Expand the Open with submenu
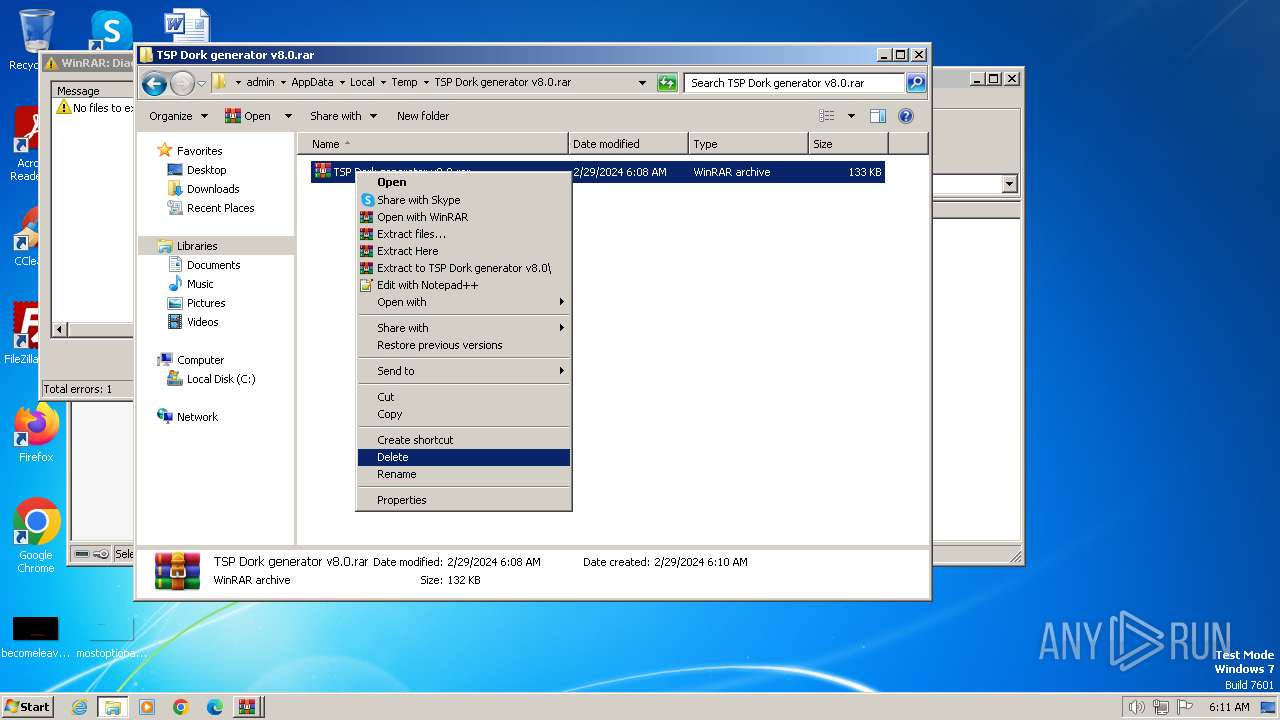The height and width of the screenshot is (720, 1280). [464, 302]
